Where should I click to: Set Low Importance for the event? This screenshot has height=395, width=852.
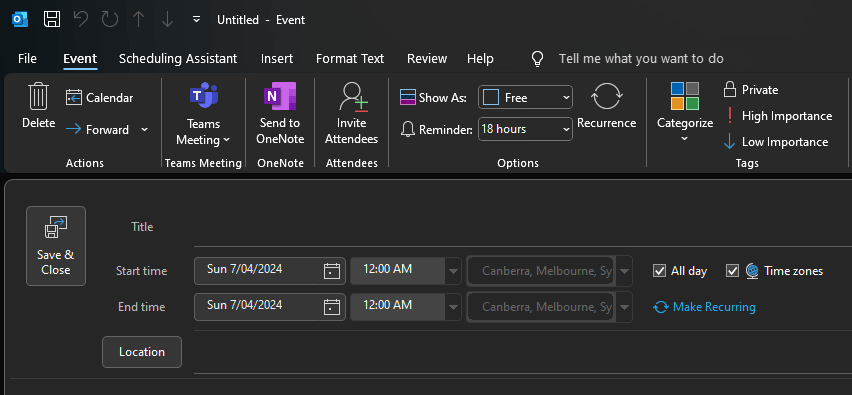tap(776, 142)
